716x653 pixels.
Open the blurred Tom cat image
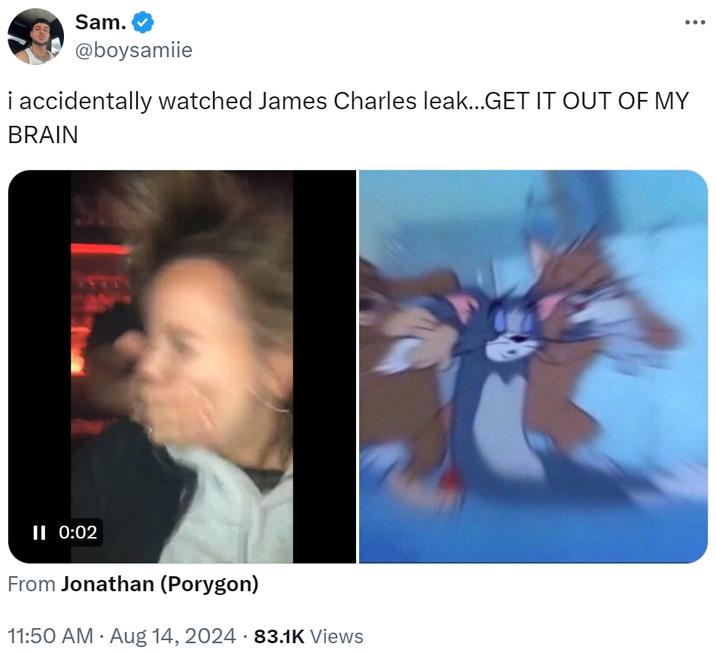pos(533,366)
